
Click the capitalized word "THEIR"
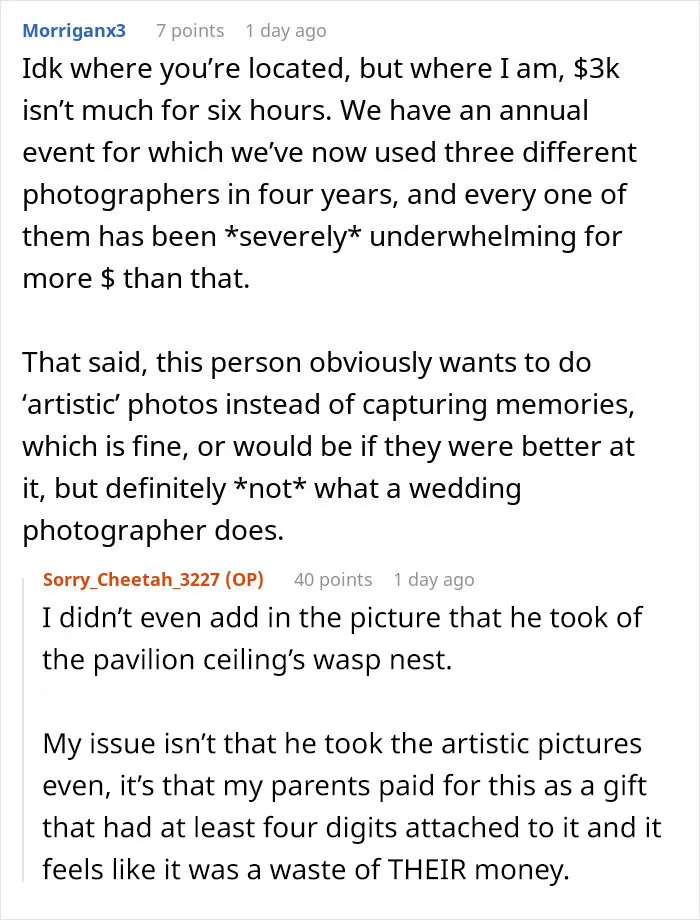(x=428, y=870)
